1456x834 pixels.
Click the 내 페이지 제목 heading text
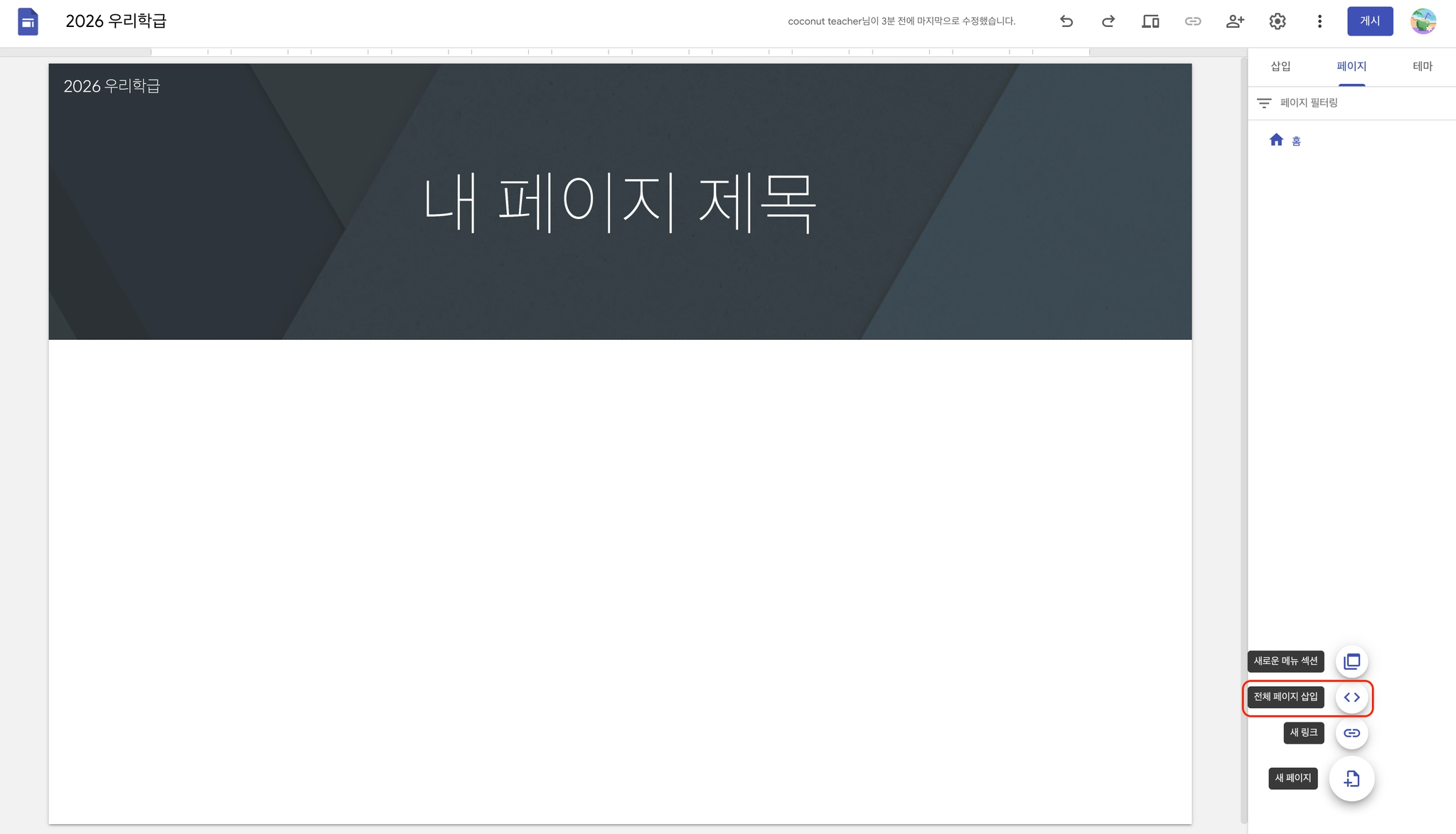(x=619, y=203)
